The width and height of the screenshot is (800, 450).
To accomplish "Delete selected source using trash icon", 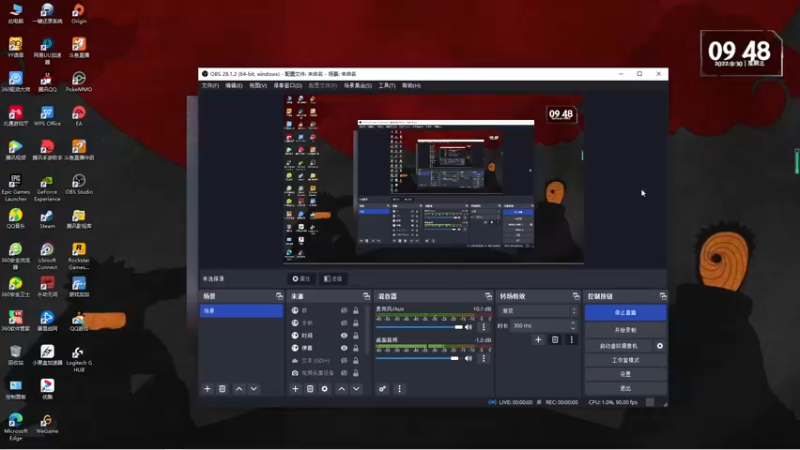I will [x=310, y=389].
